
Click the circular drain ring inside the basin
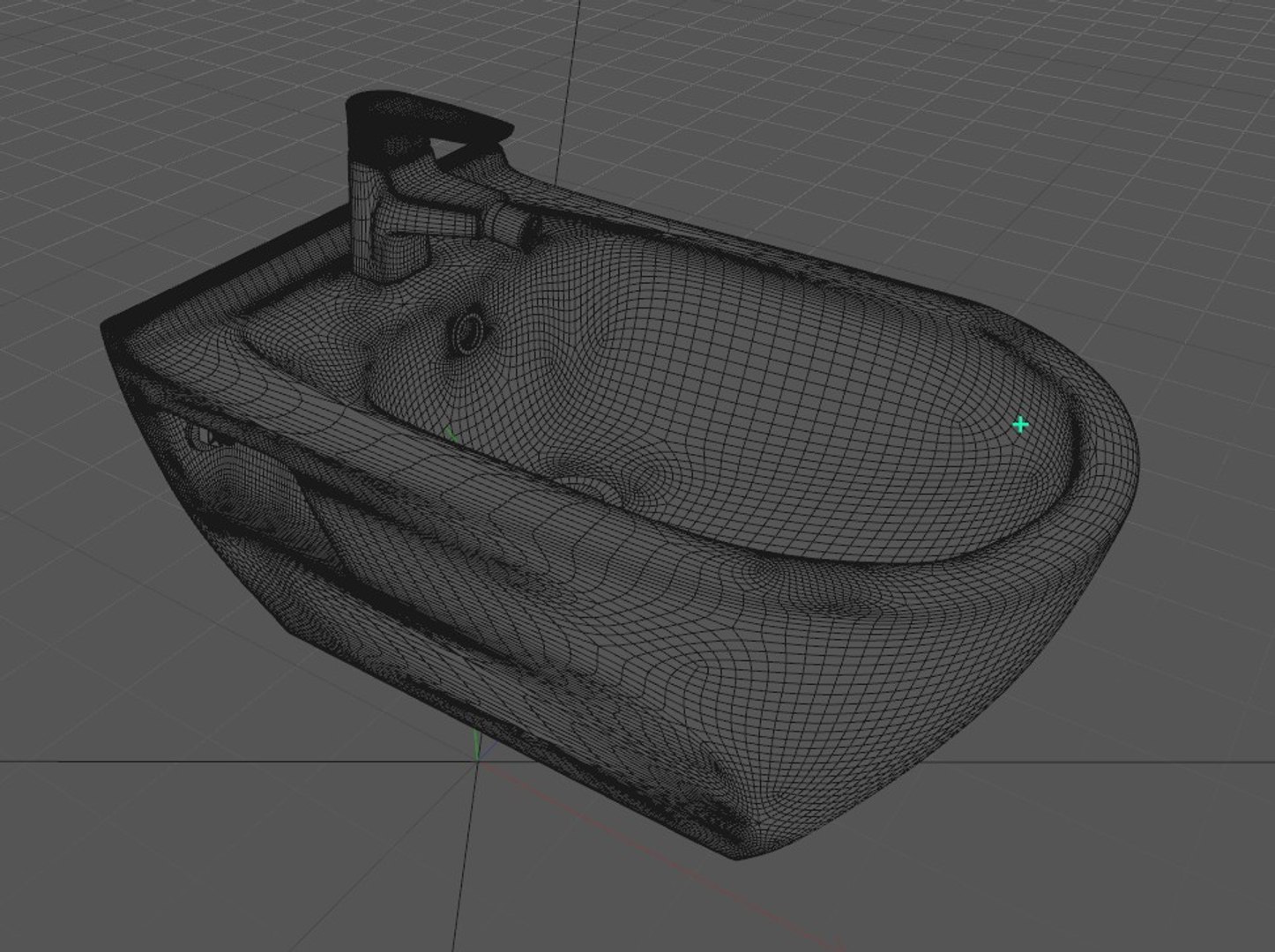466,333
